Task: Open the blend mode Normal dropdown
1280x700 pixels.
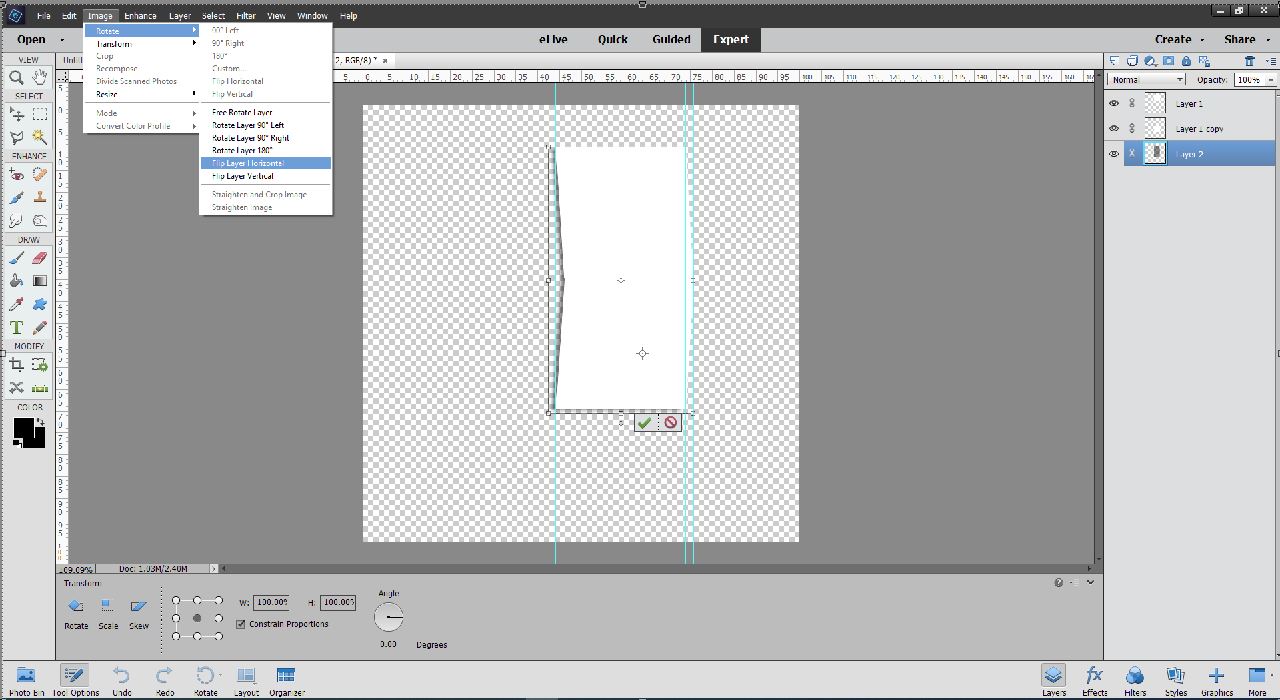Action: [x=1147, y=79]
